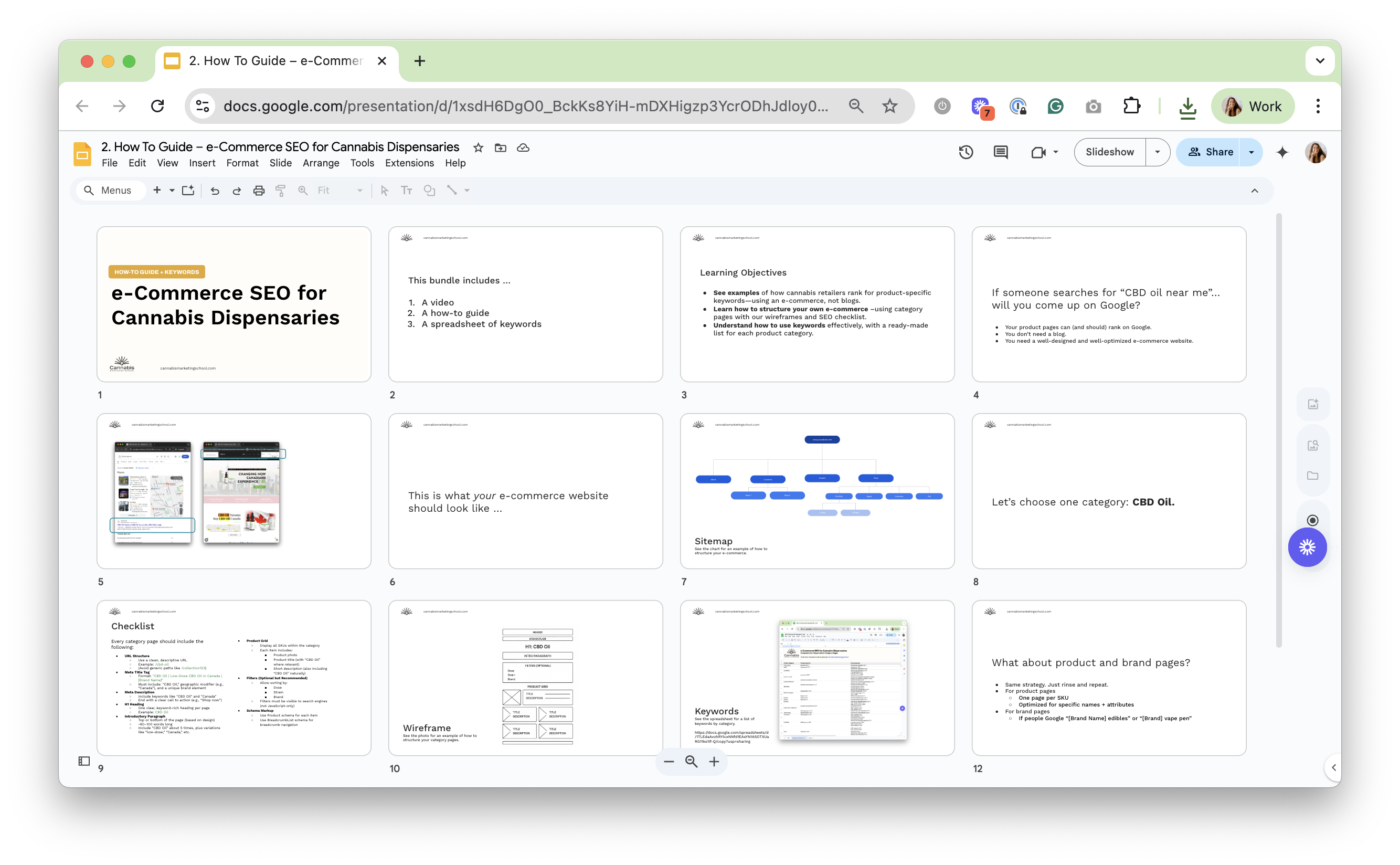Collapse the toolbar with up chevron
This screenshot has height=865, width=1400.
click(x=1254, y=191)
